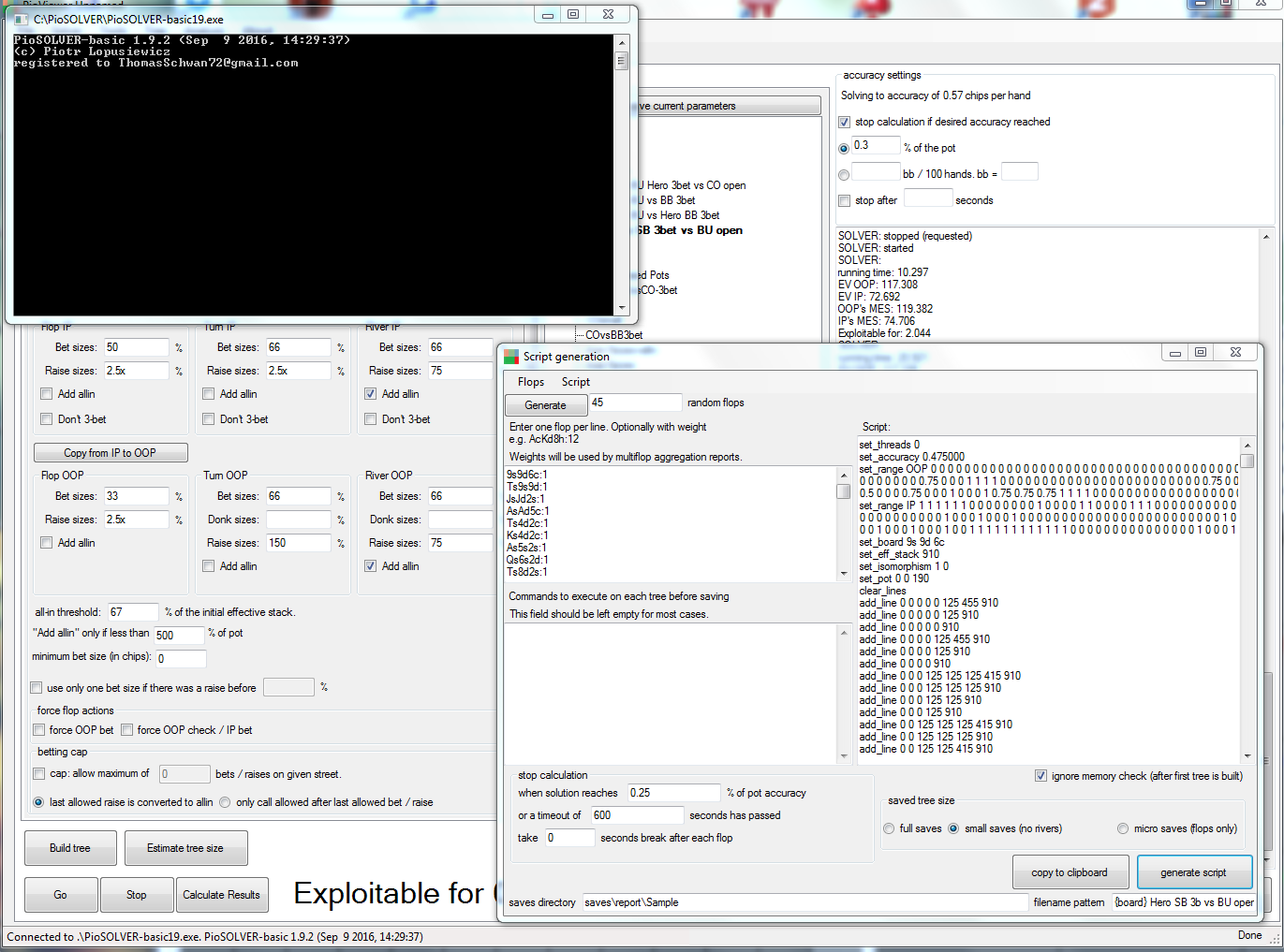The height and width of the screenshot is (952, 1284).
Task: Click copy to clipboard button
Action: pyautogui.click(x=1070, y=872)
